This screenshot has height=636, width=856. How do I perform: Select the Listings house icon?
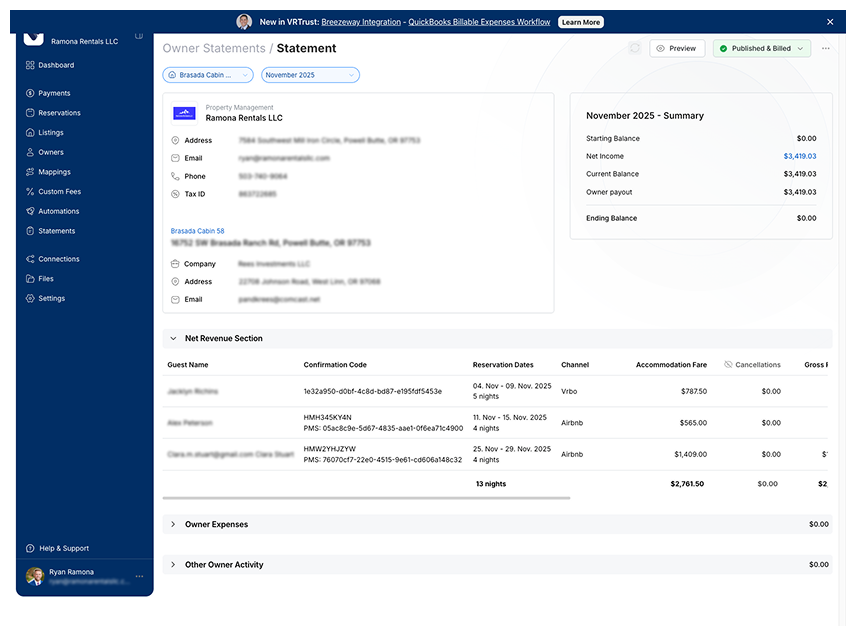click(x=30, y=132)
